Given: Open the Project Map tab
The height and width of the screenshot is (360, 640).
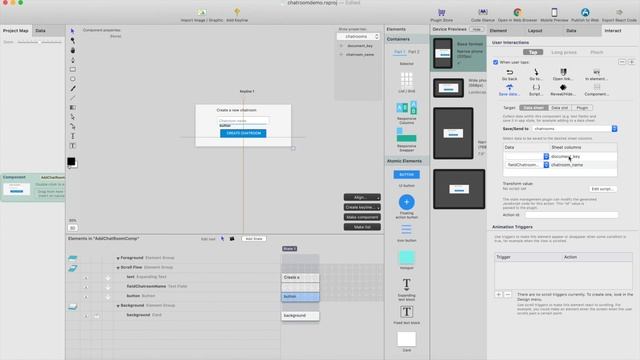Looking at the screenshot, I should point(16,31).
